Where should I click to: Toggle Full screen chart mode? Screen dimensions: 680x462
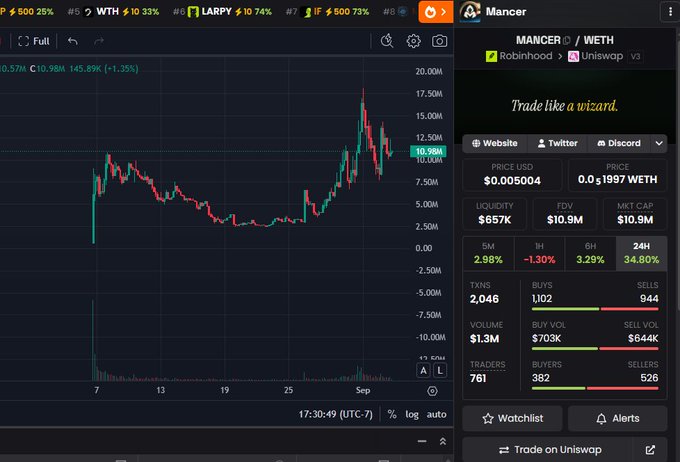[x=34, y=41]
